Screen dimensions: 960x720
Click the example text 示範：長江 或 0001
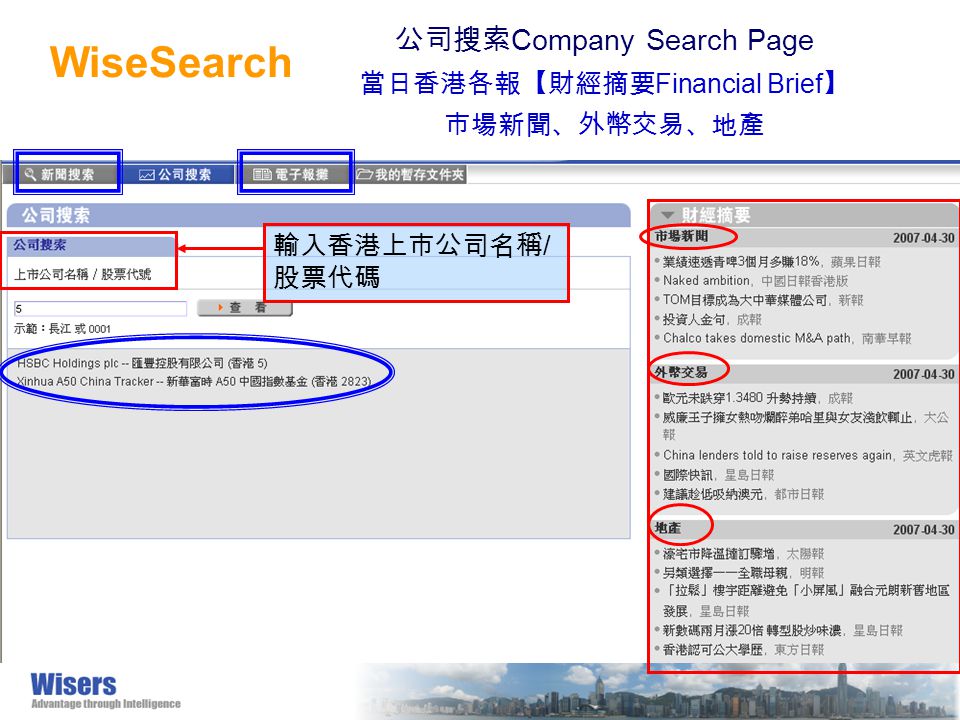pos(62,329)
